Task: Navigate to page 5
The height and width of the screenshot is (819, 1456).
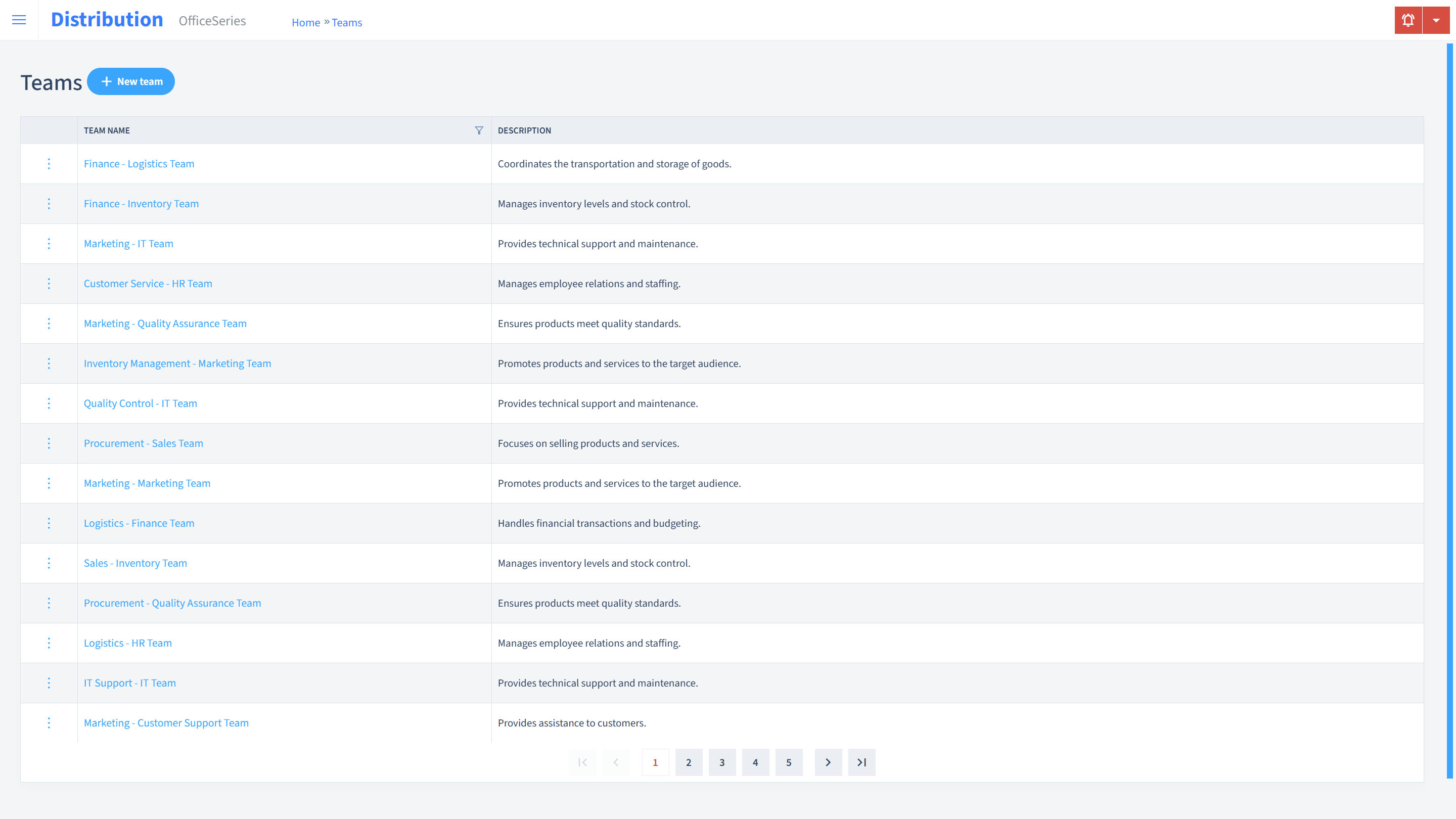Action: [789, 762]
